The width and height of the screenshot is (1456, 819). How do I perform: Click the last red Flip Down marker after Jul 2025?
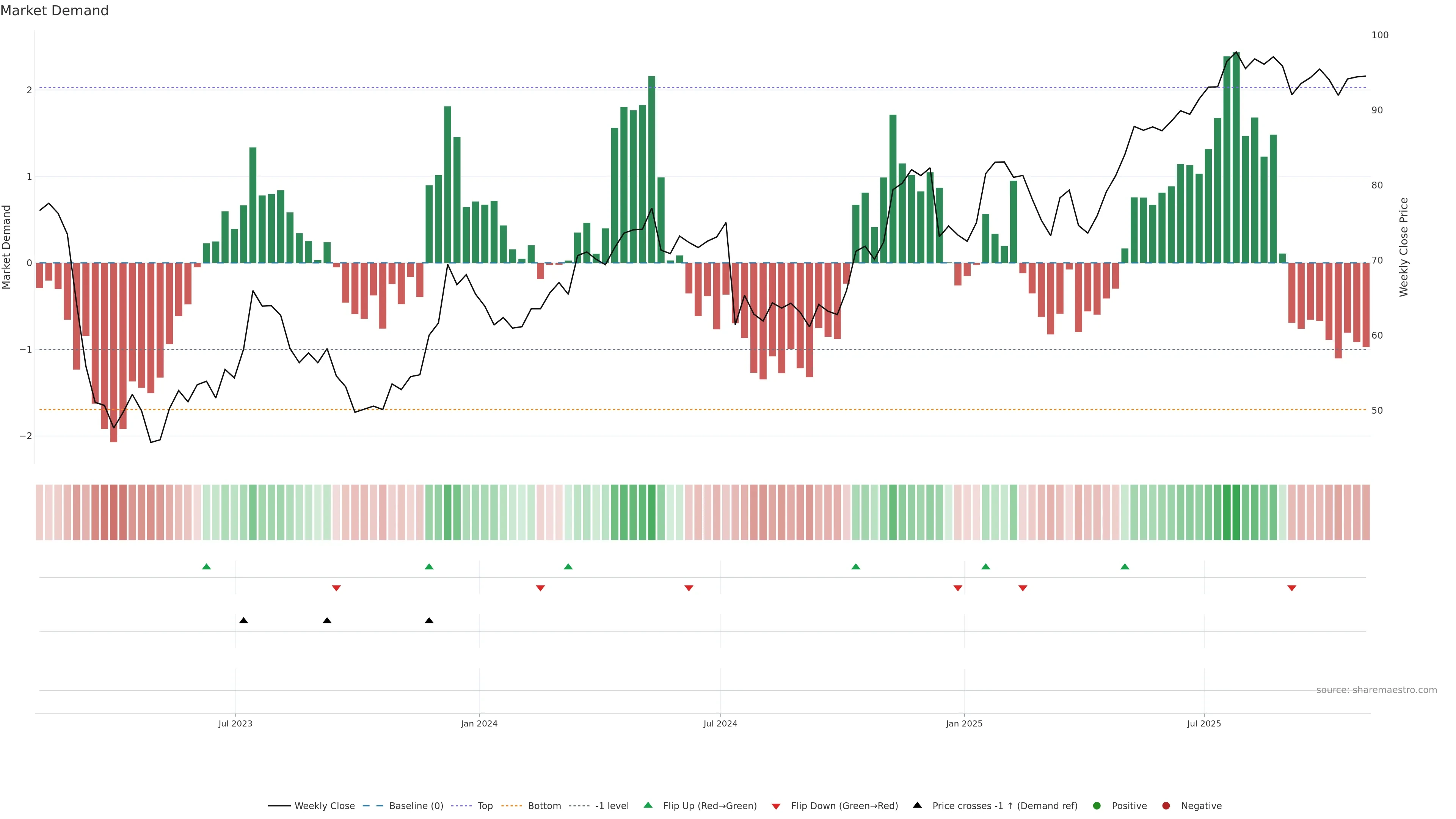(1291, 588)
